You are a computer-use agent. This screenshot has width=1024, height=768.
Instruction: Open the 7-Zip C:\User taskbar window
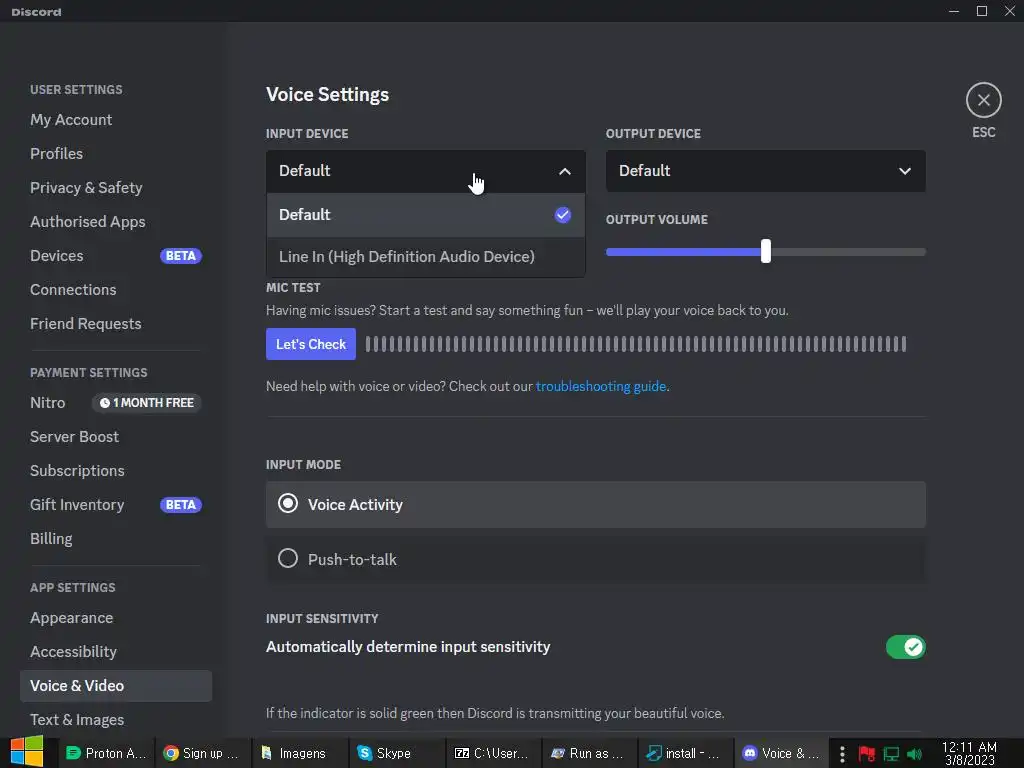coord(493,753)
